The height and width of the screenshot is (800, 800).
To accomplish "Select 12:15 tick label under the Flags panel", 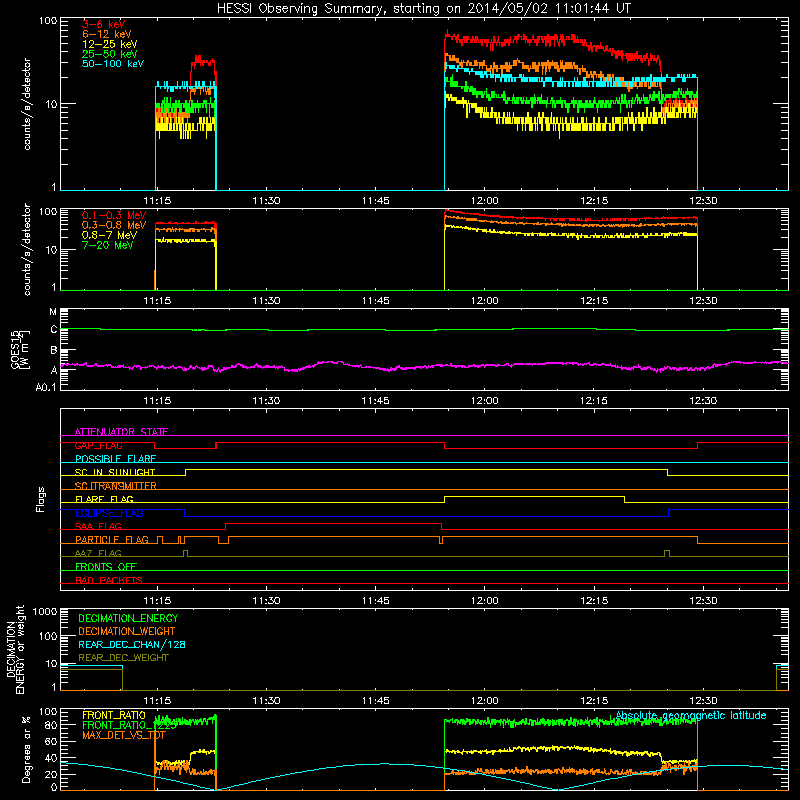I will [593, 601].
